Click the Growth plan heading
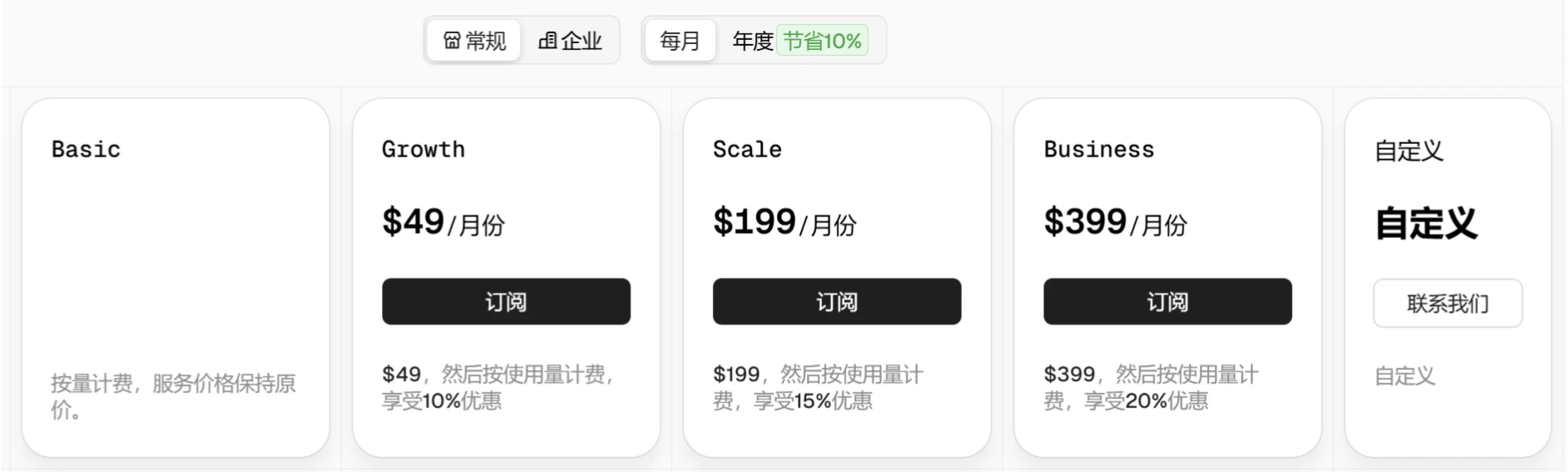 click(423, 150)
